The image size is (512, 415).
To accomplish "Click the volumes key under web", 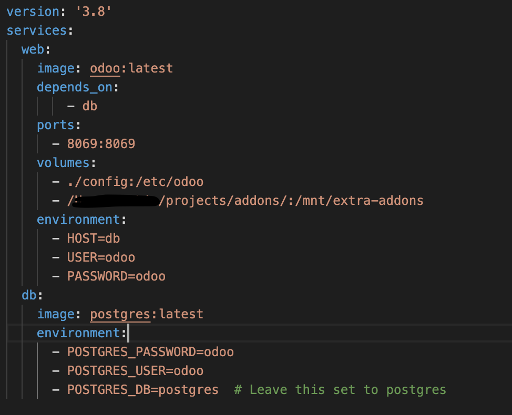I will point(63,163).
